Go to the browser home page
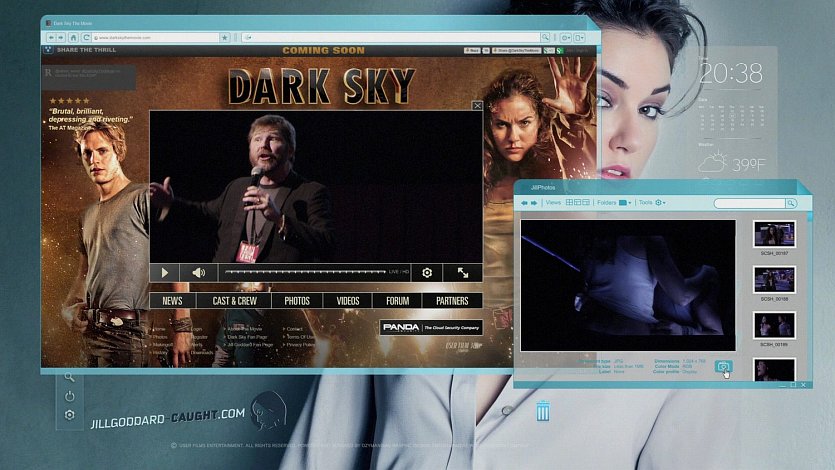This screenshot has width=835, height=470. click(74, 38)
